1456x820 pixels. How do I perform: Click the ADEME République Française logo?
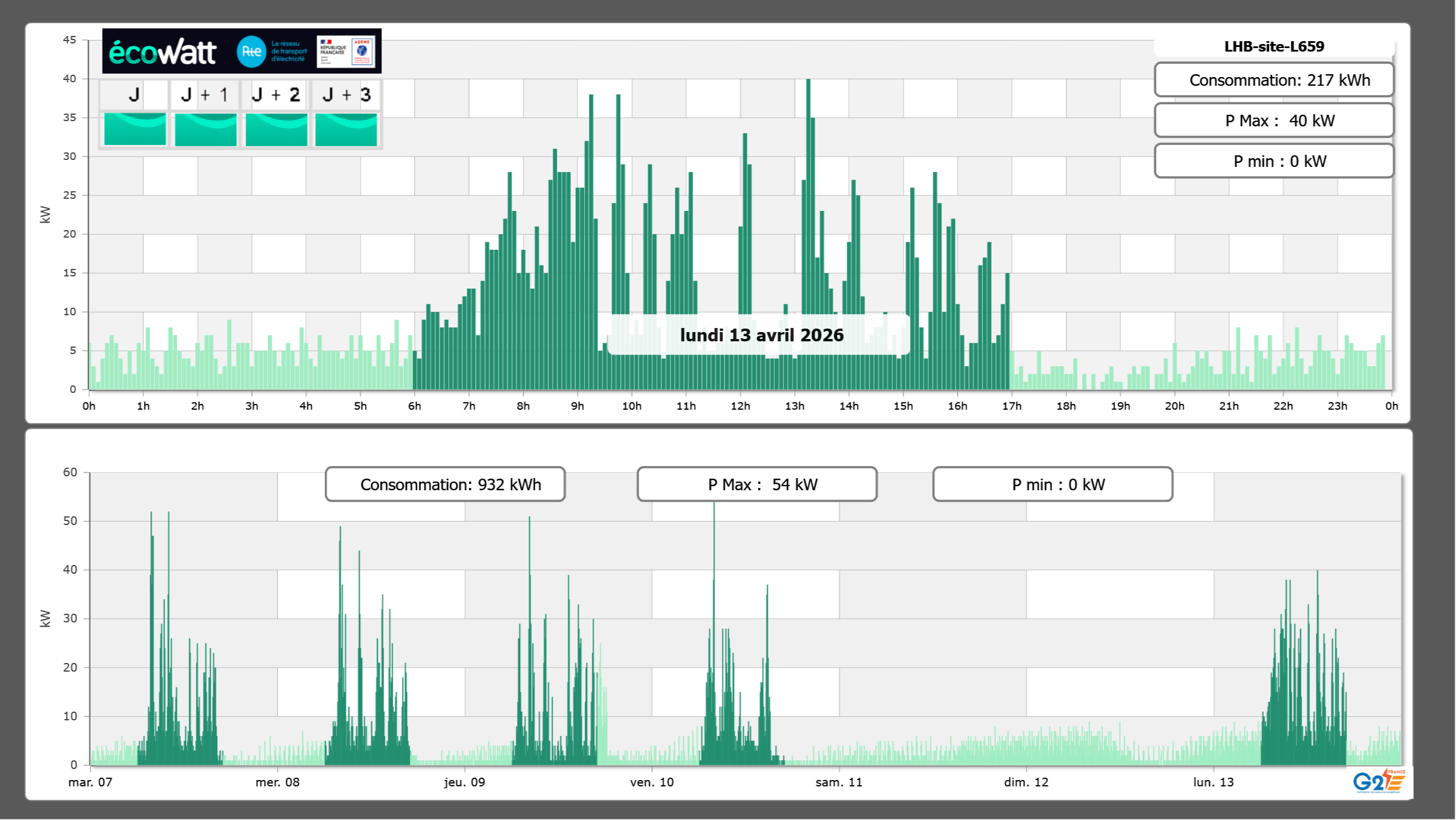point(346,52)
